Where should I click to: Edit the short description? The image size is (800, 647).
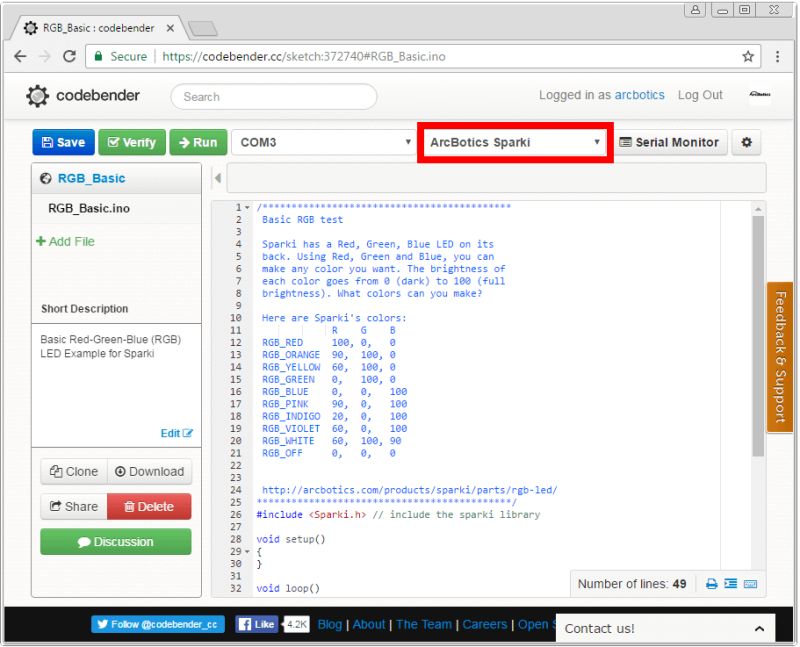177,433
